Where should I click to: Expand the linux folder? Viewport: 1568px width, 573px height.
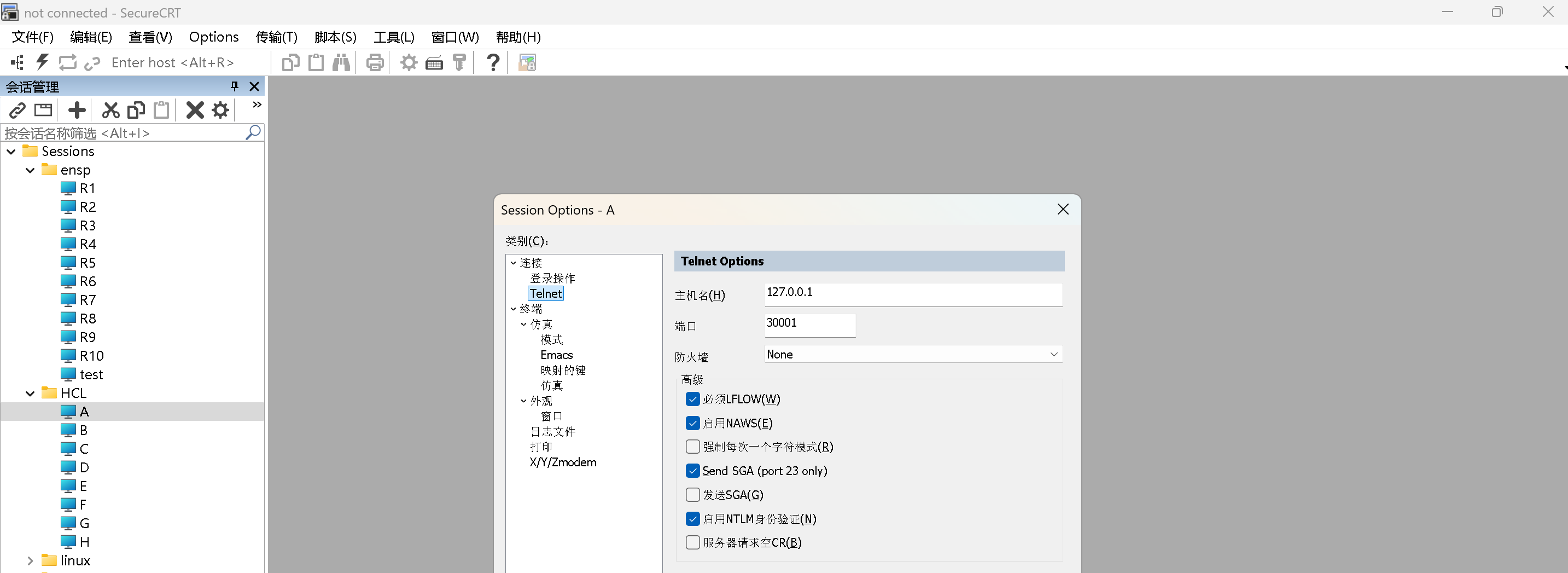30,561
